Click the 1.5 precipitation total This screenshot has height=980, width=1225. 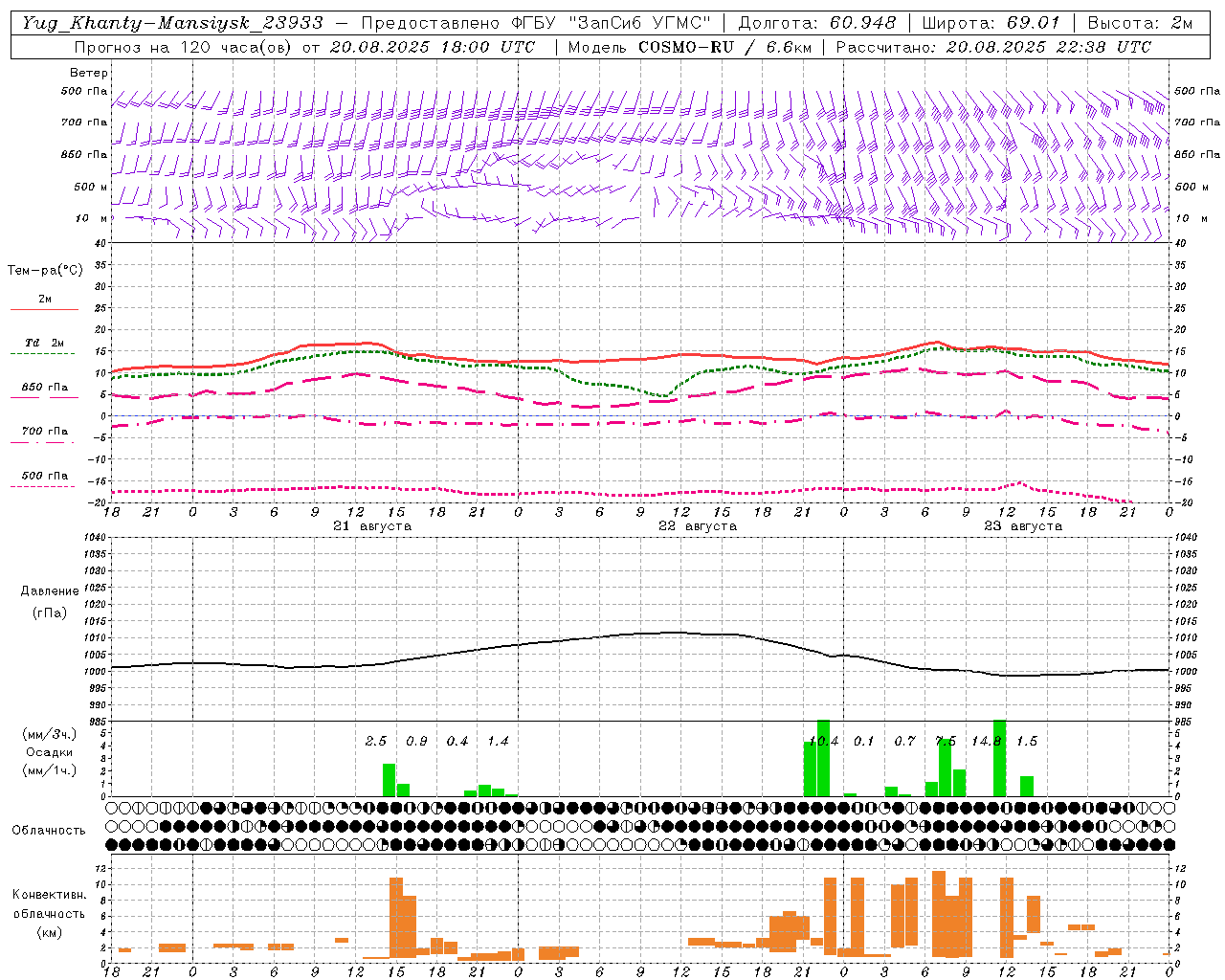(x=1027, y=741)
